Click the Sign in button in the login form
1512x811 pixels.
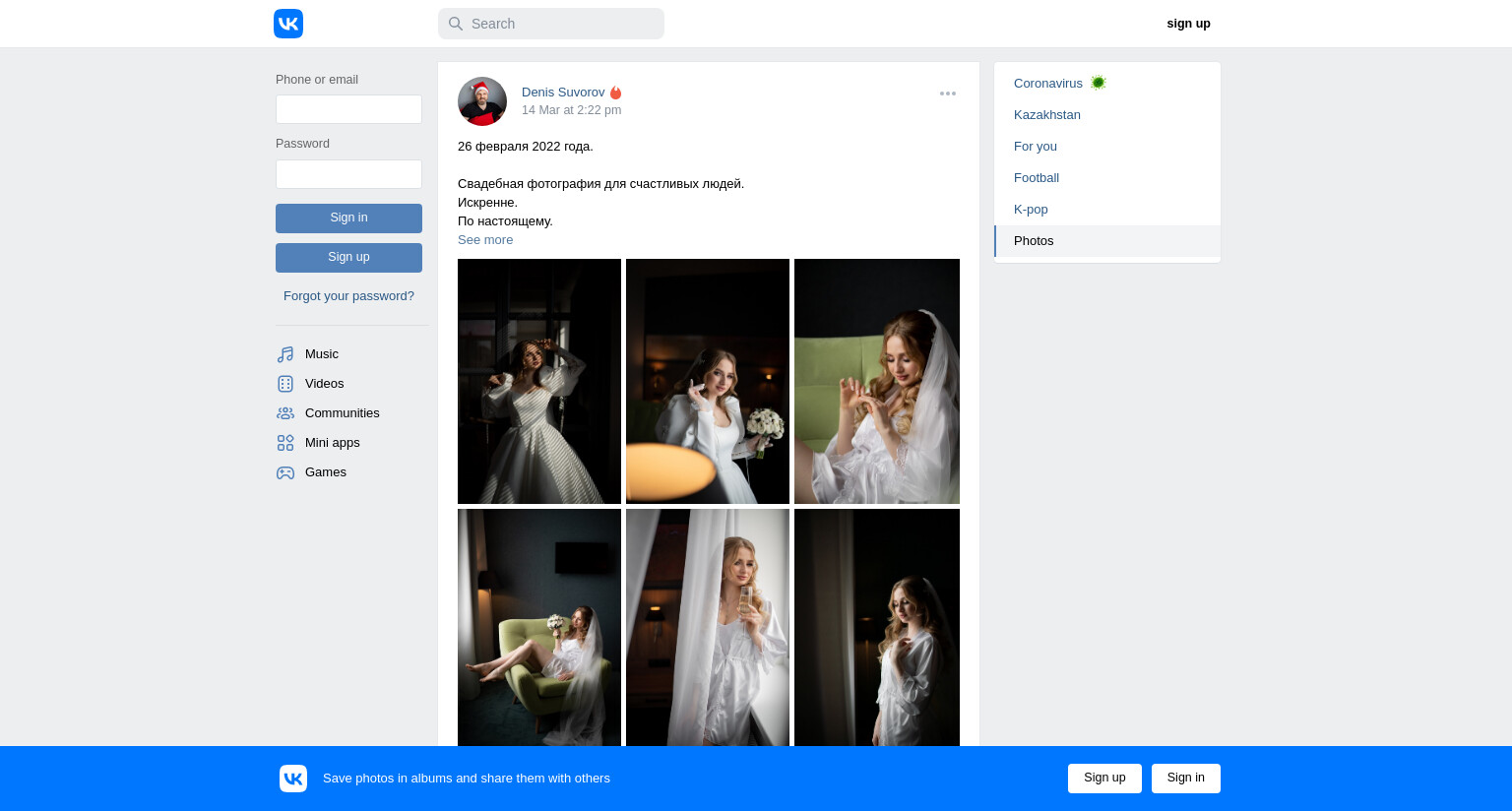point(348,218)
